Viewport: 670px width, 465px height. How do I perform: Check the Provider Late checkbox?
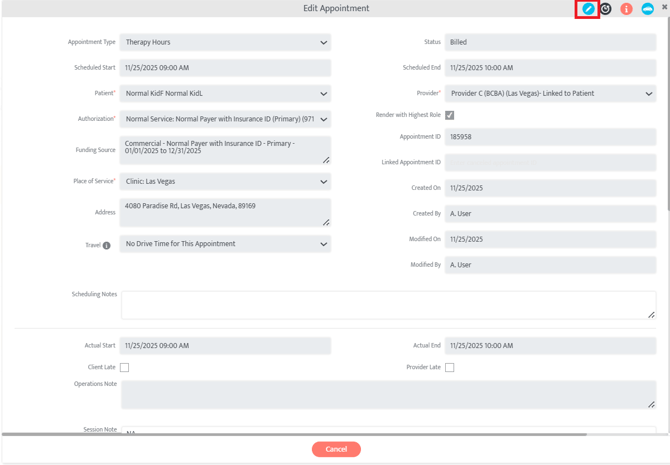pyautogui.click(x=450, y=367)
